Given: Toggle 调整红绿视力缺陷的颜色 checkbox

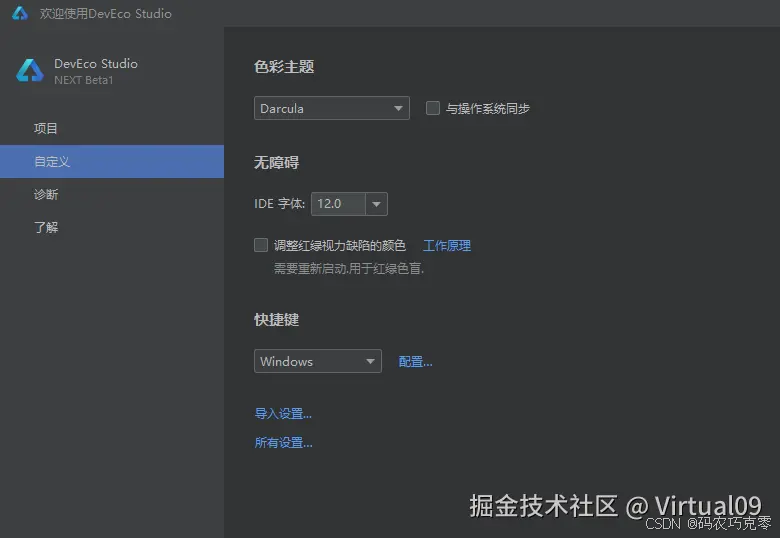Looking at the screenshot, I should [261, 245].
